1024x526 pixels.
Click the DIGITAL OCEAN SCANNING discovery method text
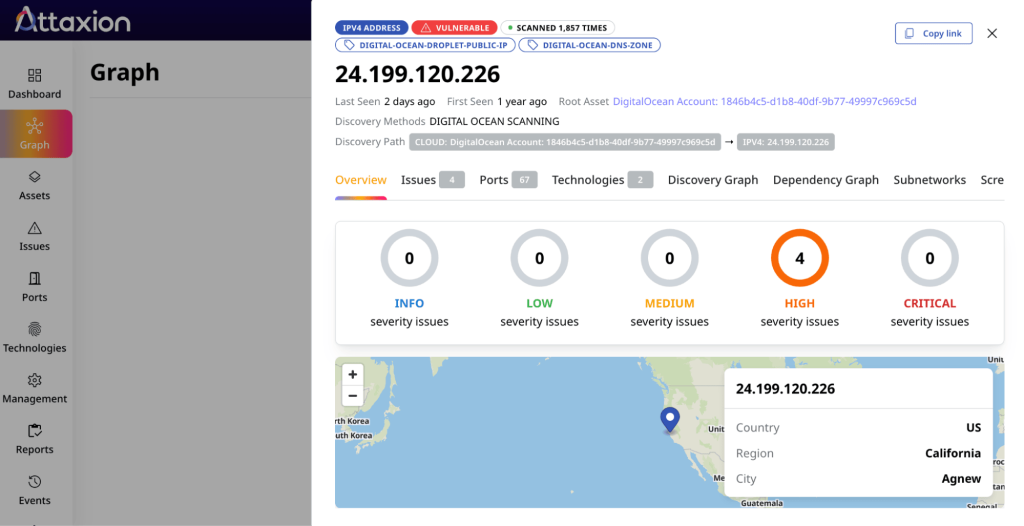[494, 122]
